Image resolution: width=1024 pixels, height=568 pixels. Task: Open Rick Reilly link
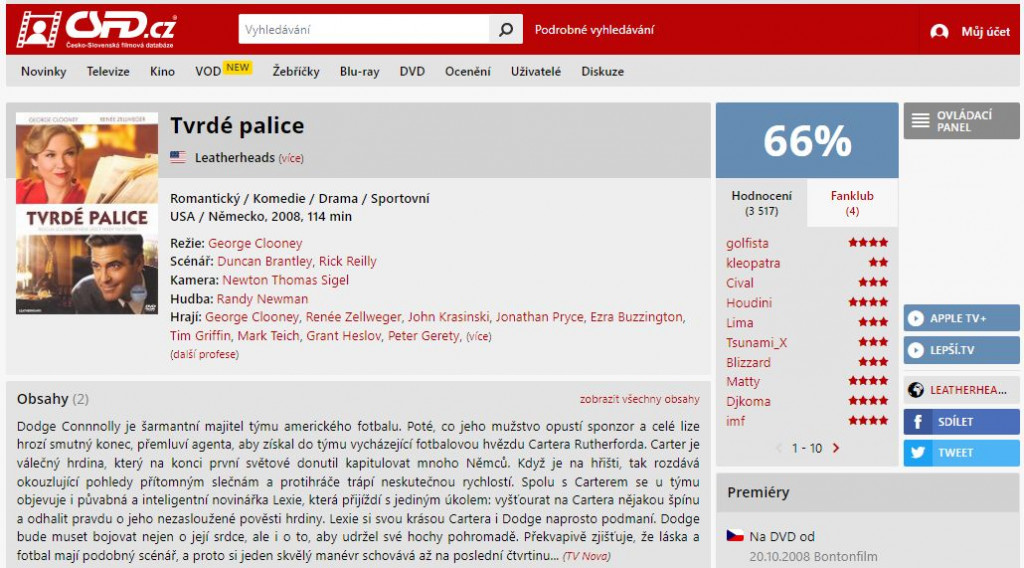point(347,261)
